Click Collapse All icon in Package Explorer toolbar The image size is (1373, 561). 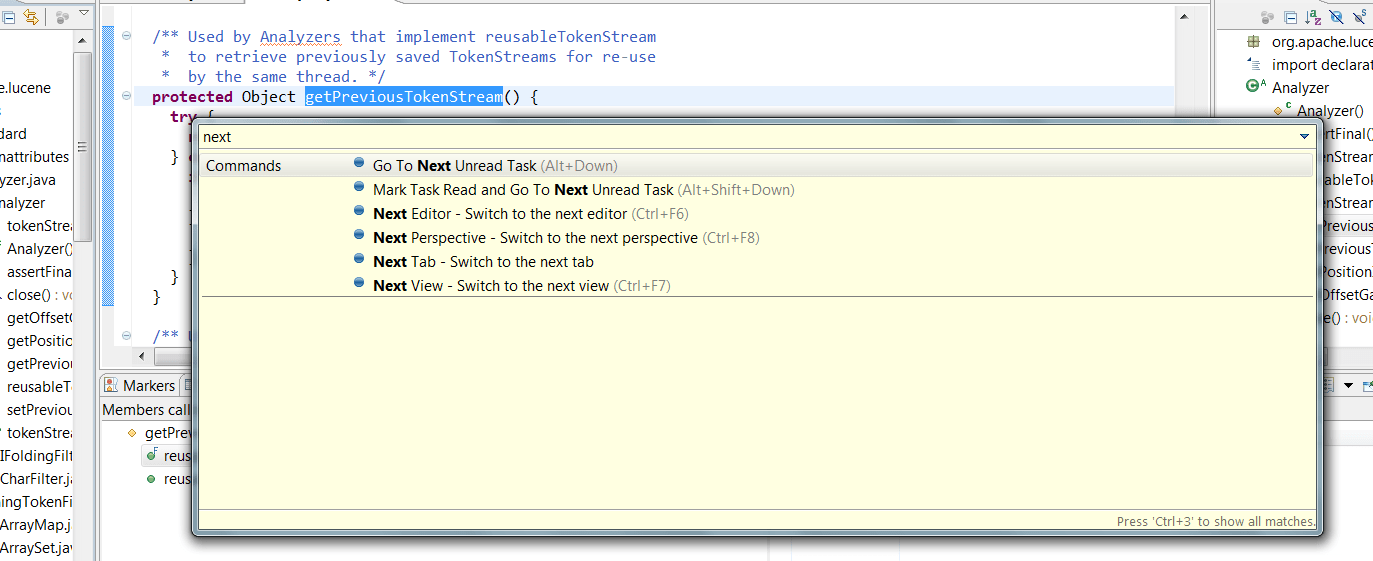point(8,17)
